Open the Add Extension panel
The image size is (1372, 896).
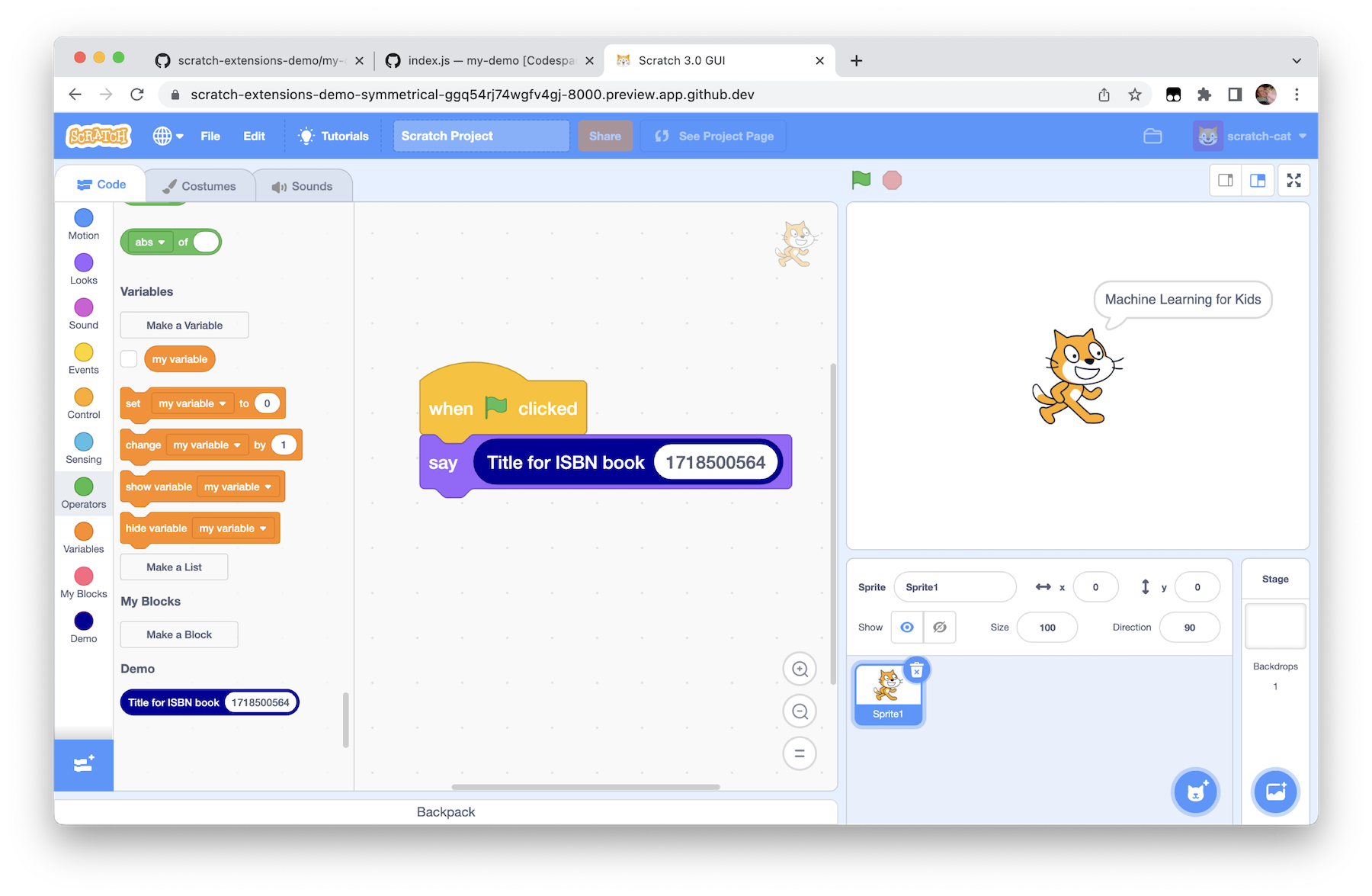[83, 764]
